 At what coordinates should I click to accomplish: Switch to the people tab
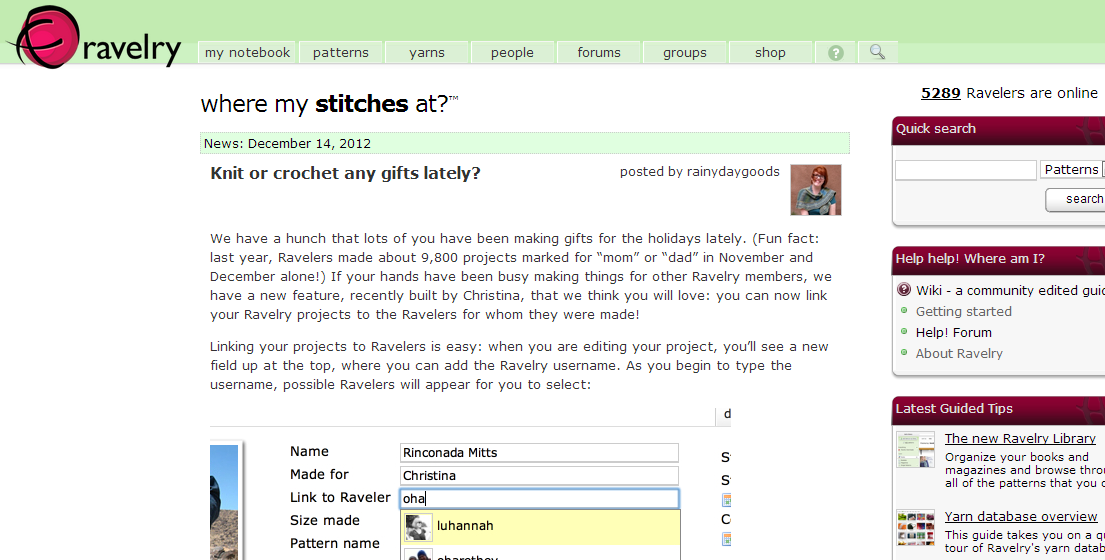click(x=512, y=53)
